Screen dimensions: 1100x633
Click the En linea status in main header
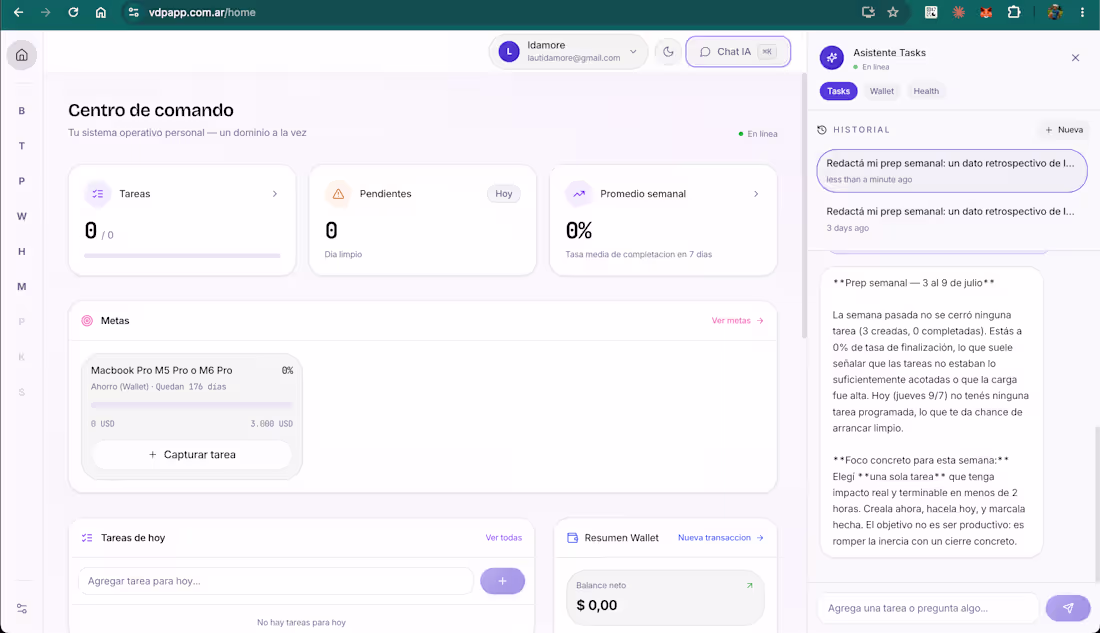[x=758, y=134]
